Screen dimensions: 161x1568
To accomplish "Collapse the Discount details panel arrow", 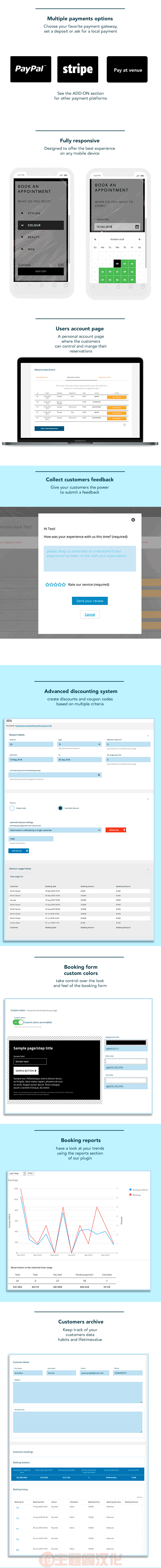I will click(x=148, y=735).
